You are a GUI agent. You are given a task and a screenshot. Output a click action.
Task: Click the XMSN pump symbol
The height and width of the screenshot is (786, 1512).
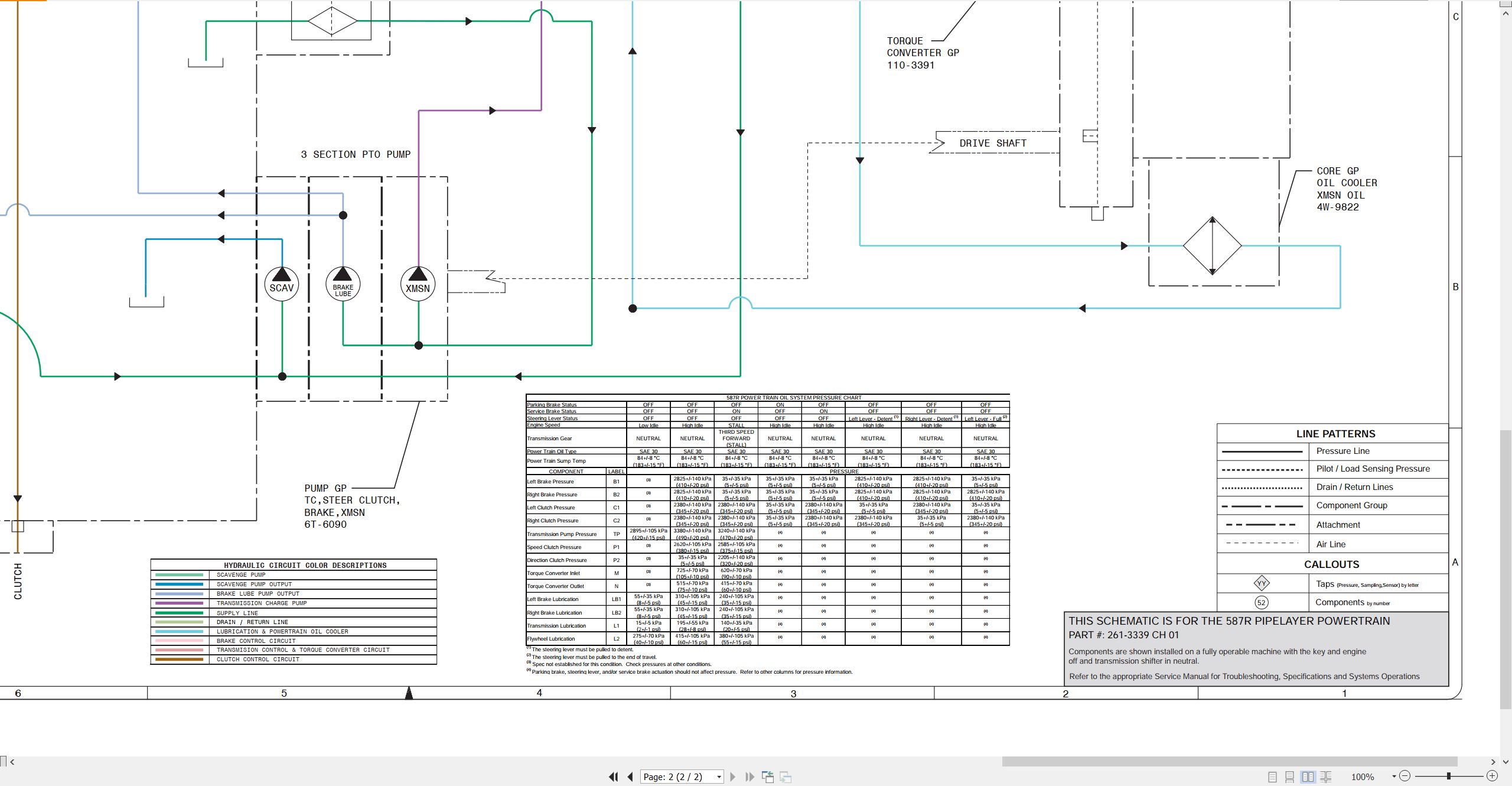click(418, 285)
